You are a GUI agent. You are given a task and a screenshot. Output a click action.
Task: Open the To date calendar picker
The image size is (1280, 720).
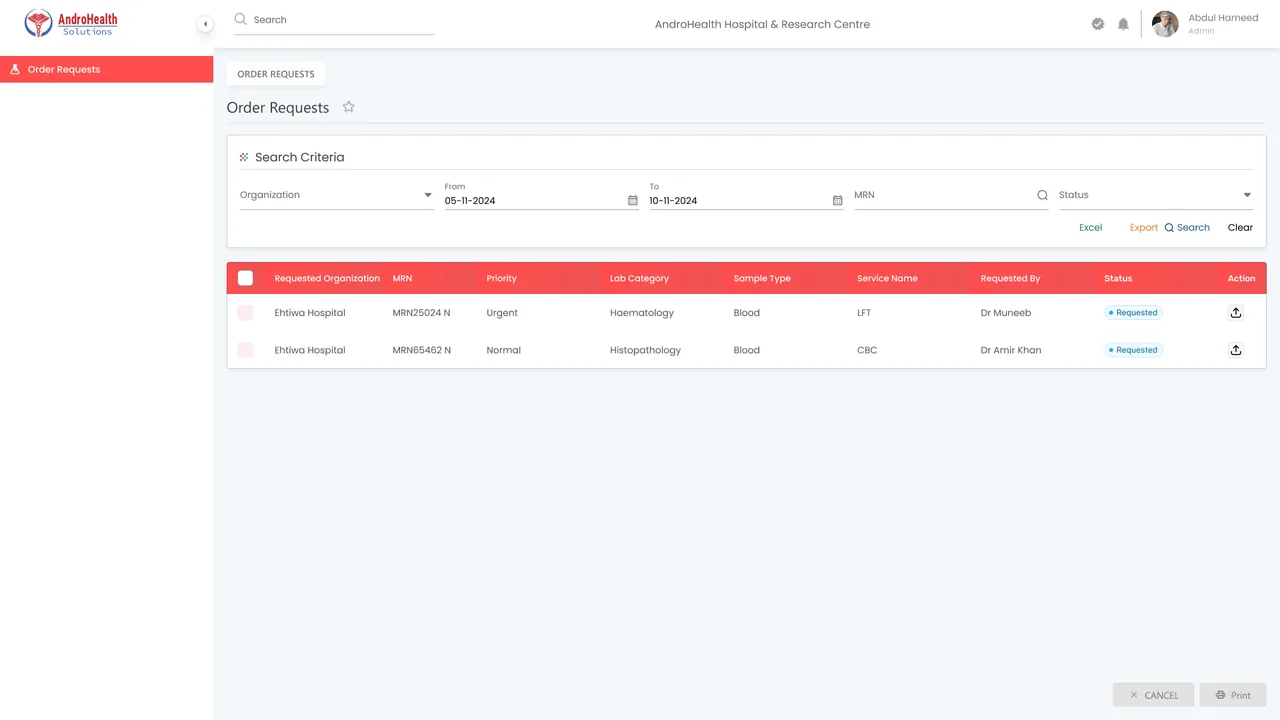coord(838,201)
